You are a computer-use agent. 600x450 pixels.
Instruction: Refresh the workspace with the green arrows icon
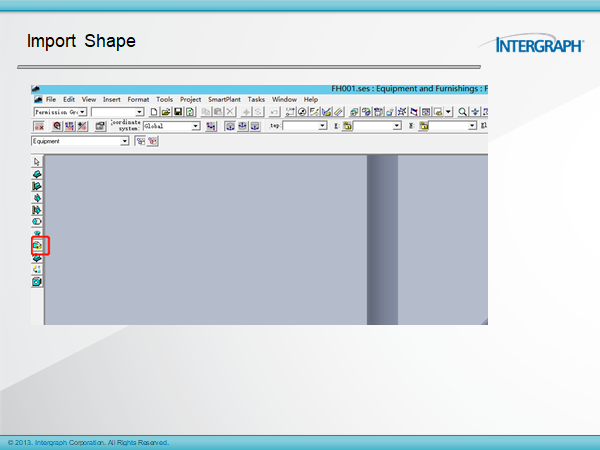(x=190, y=112)
